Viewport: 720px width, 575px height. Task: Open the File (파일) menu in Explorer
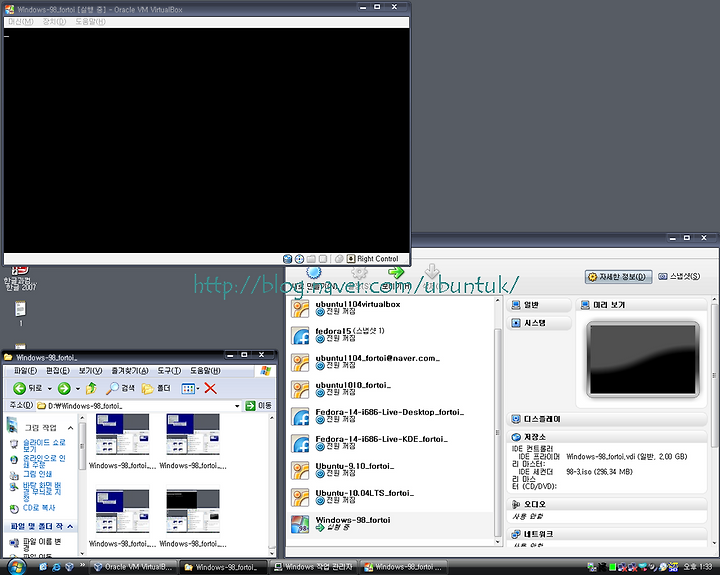click(x=25, y=371)
